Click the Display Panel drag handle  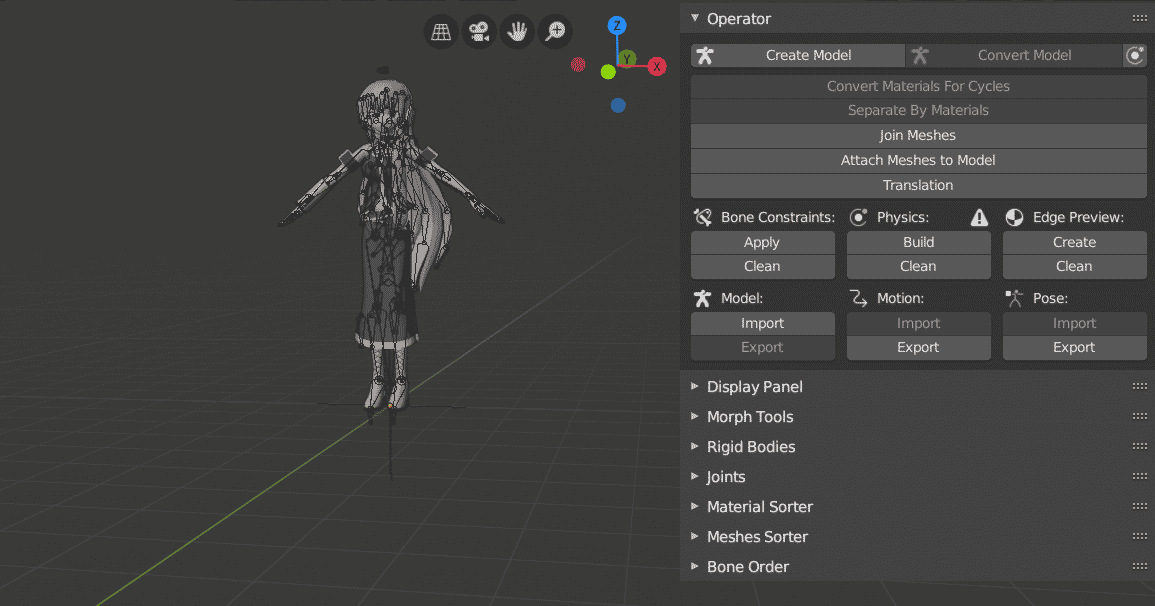(1140, 386)
